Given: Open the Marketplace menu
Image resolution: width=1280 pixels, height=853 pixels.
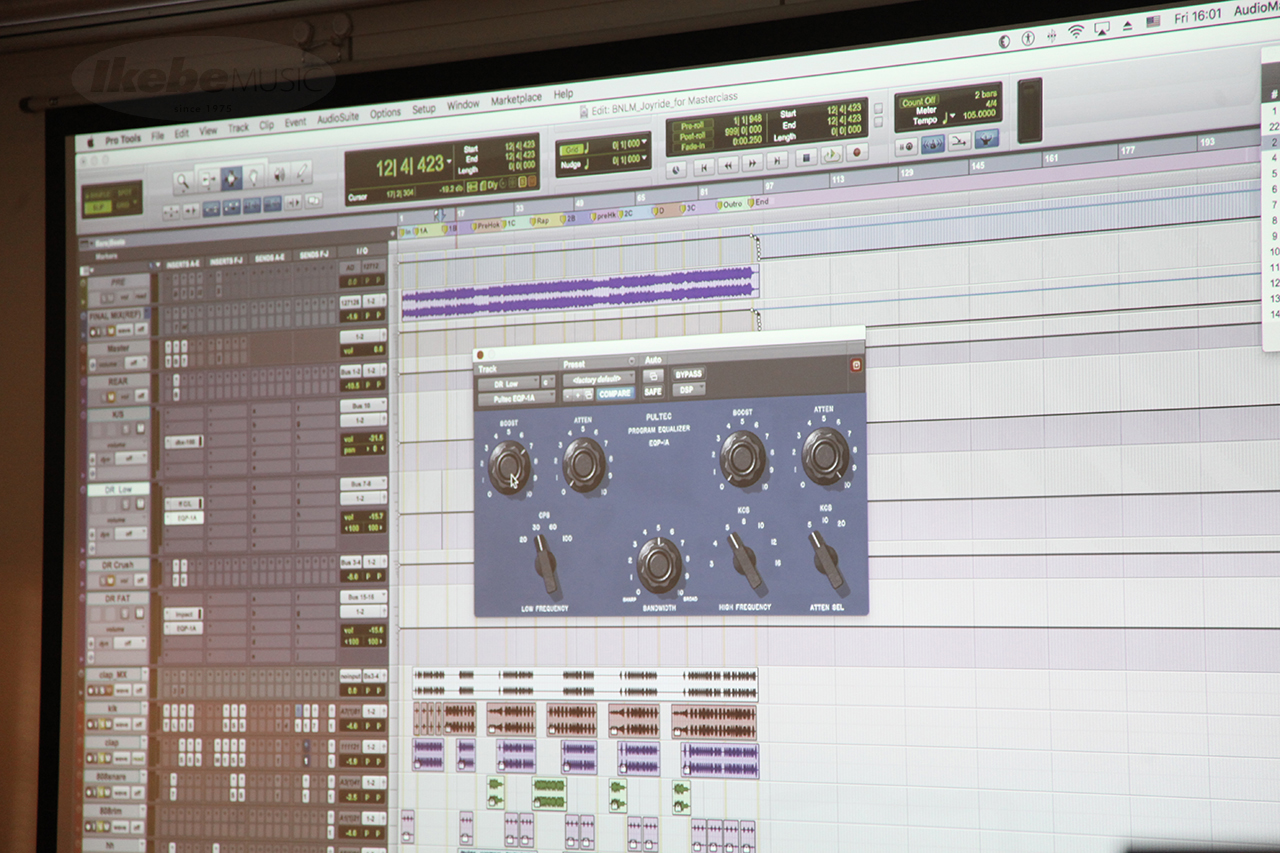Looking at the screenshot, I should click(515, 99).
